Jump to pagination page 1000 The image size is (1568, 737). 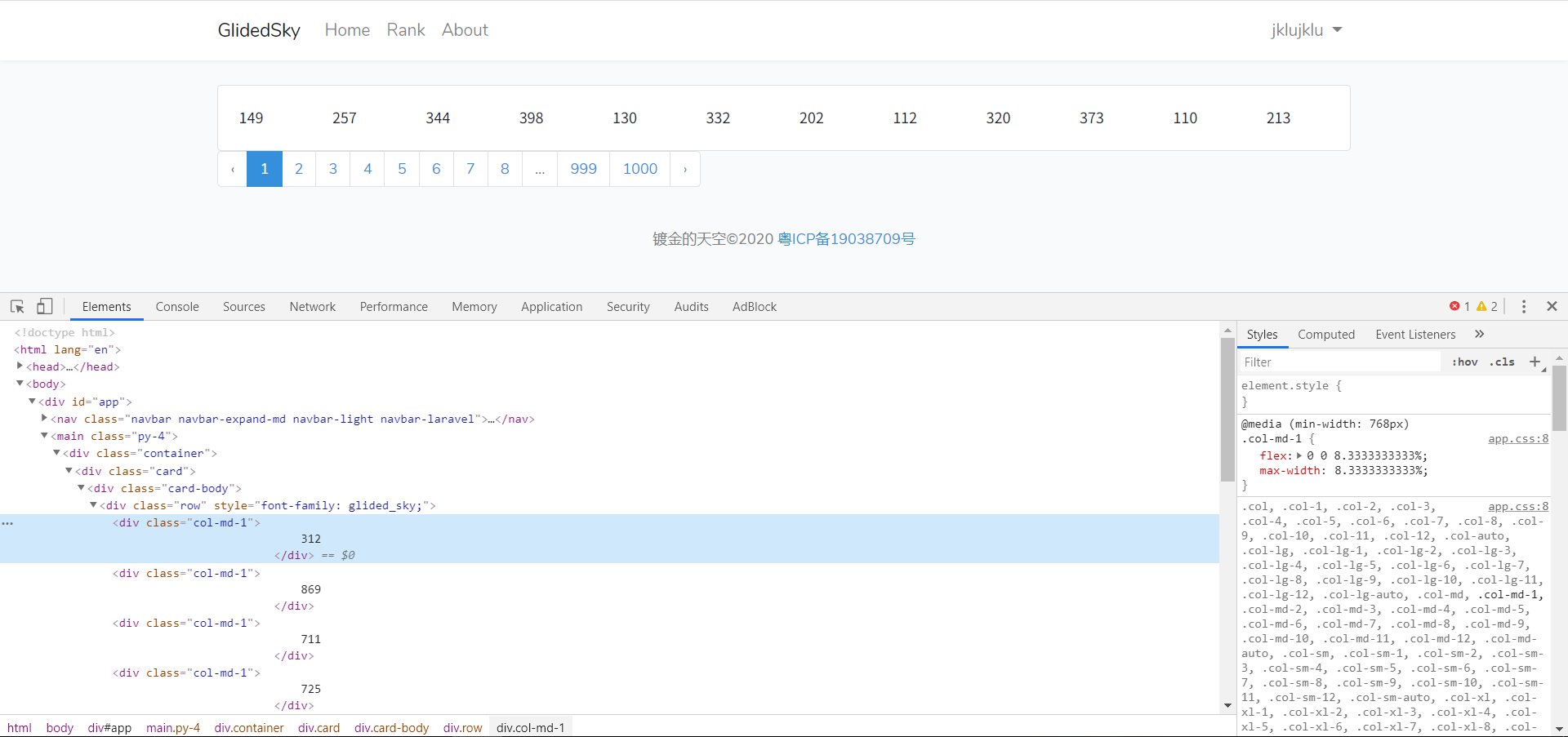tap(640, 169)
